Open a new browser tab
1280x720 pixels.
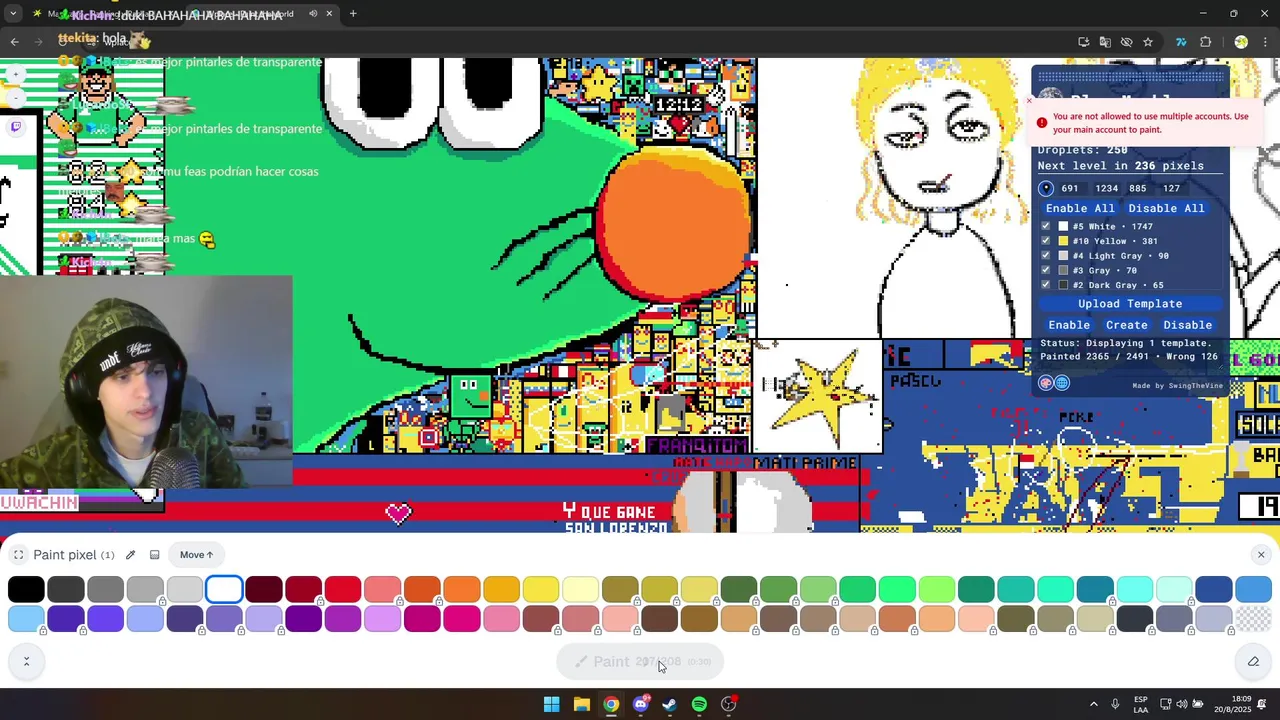[x=353, y=14]
